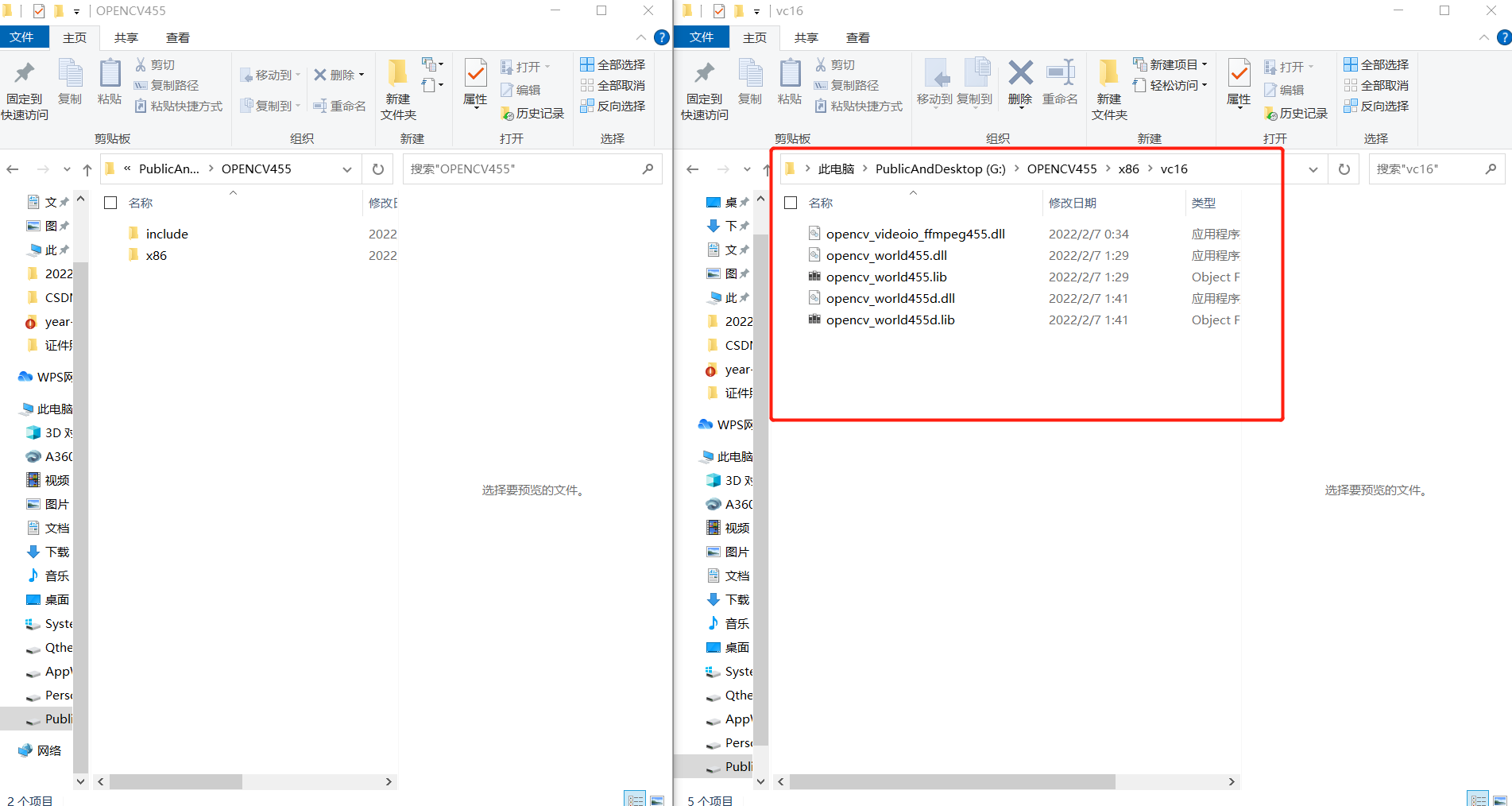Click the Copy icon in OPENCV455 window
The width and height of the screenshot is (1512, 806).
pyautogui.click(x=70, y=81)
